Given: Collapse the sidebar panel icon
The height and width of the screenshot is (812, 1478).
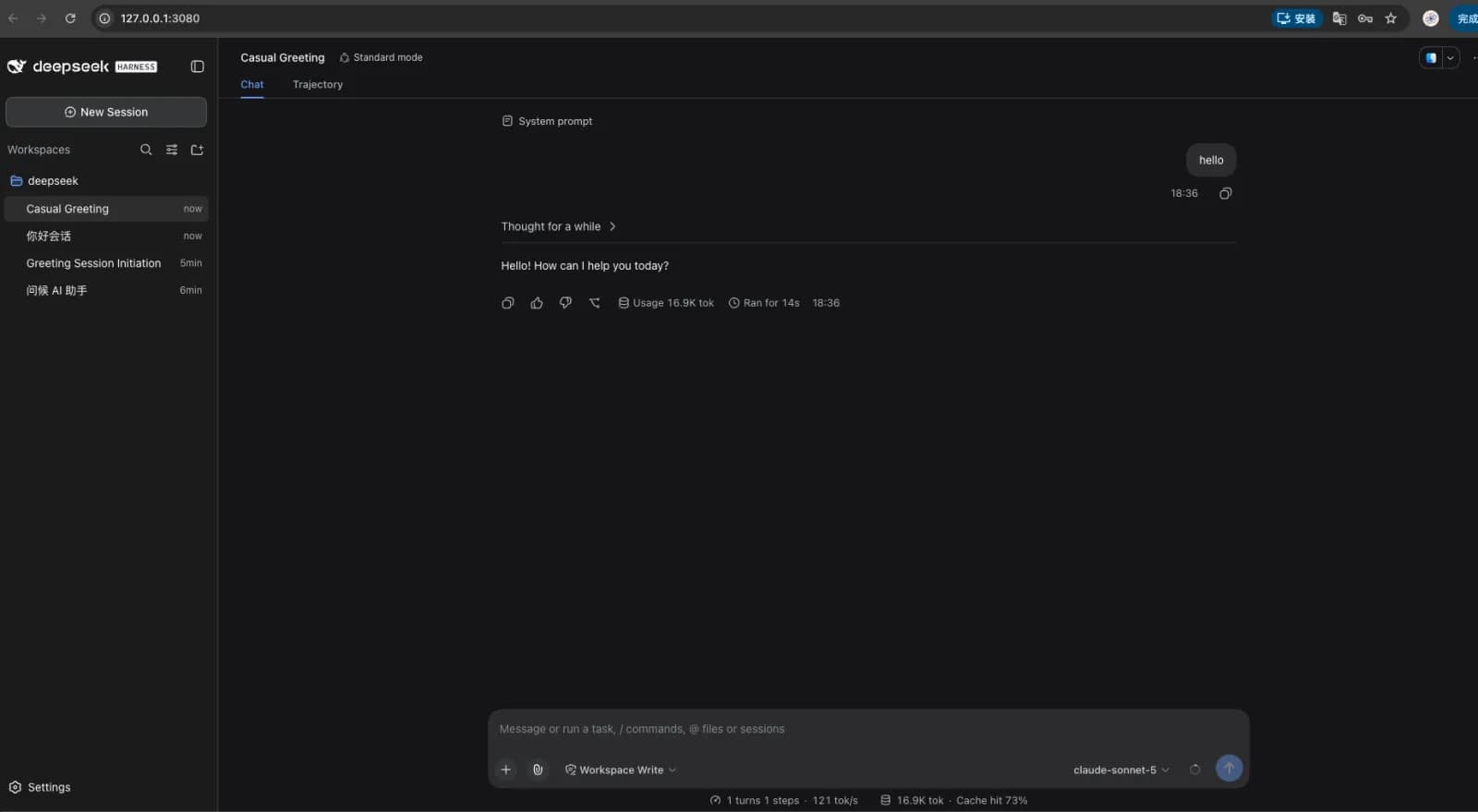Looking at the screenshot, I should [197, 67].
